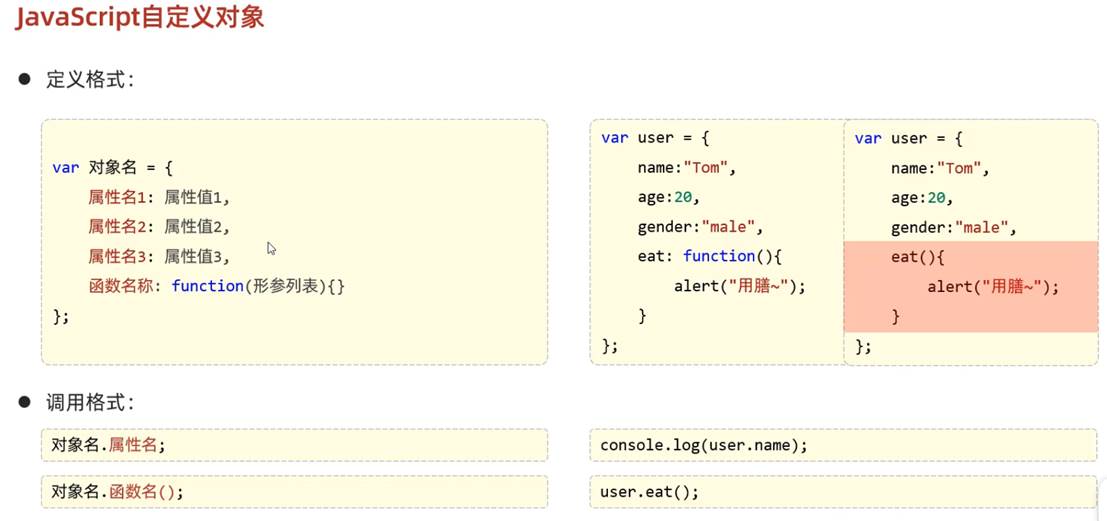
Task: Click the 'eat: function(){' code line
Action: point(710,256)
